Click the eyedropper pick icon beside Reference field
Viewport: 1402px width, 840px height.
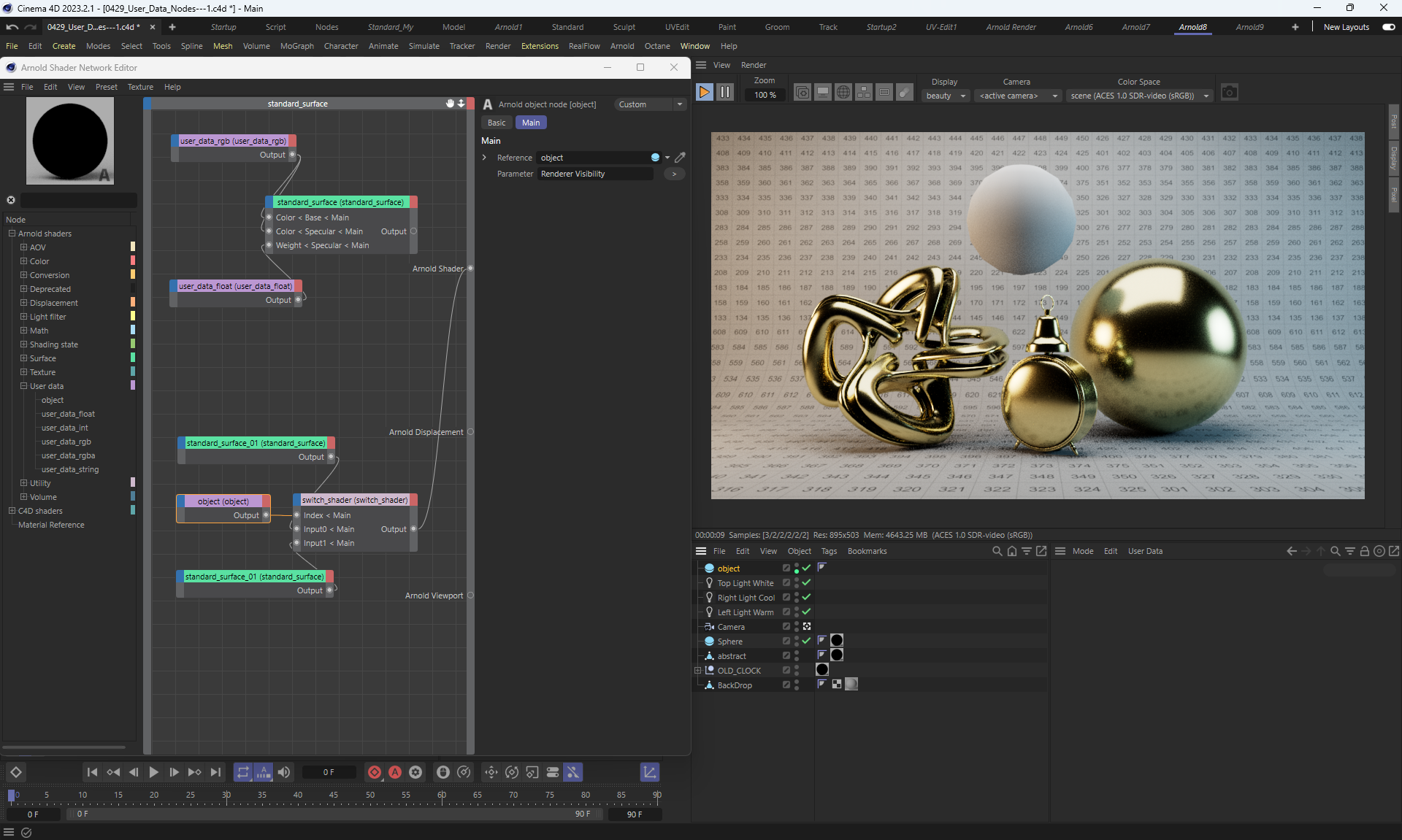tap(680, 158)
